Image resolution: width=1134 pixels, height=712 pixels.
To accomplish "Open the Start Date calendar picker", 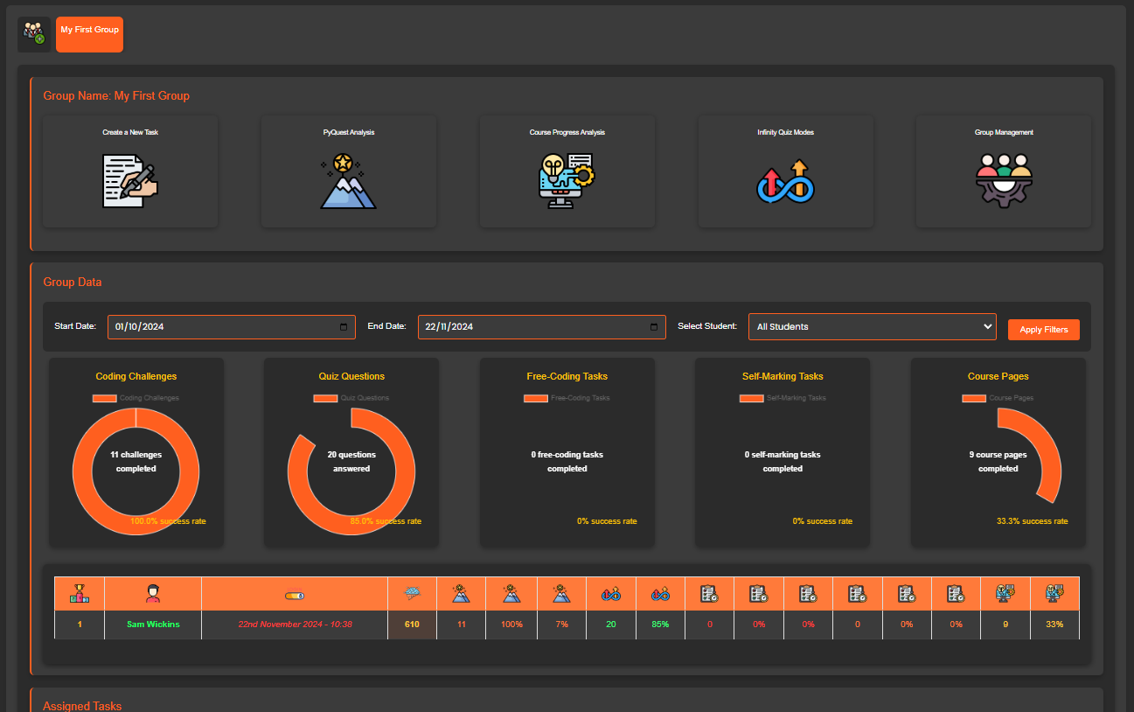I will click(x=343, y=327).
